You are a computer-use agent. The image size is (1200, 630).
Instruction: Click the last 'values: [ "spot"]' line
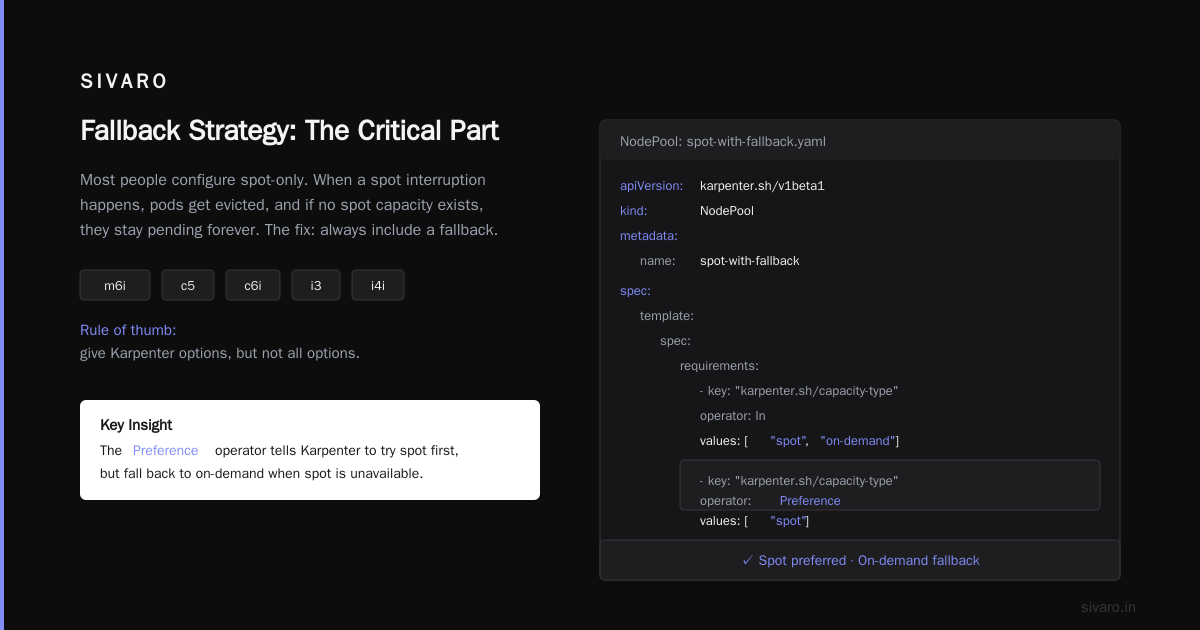pyautogui.click(x=755, y=521)
